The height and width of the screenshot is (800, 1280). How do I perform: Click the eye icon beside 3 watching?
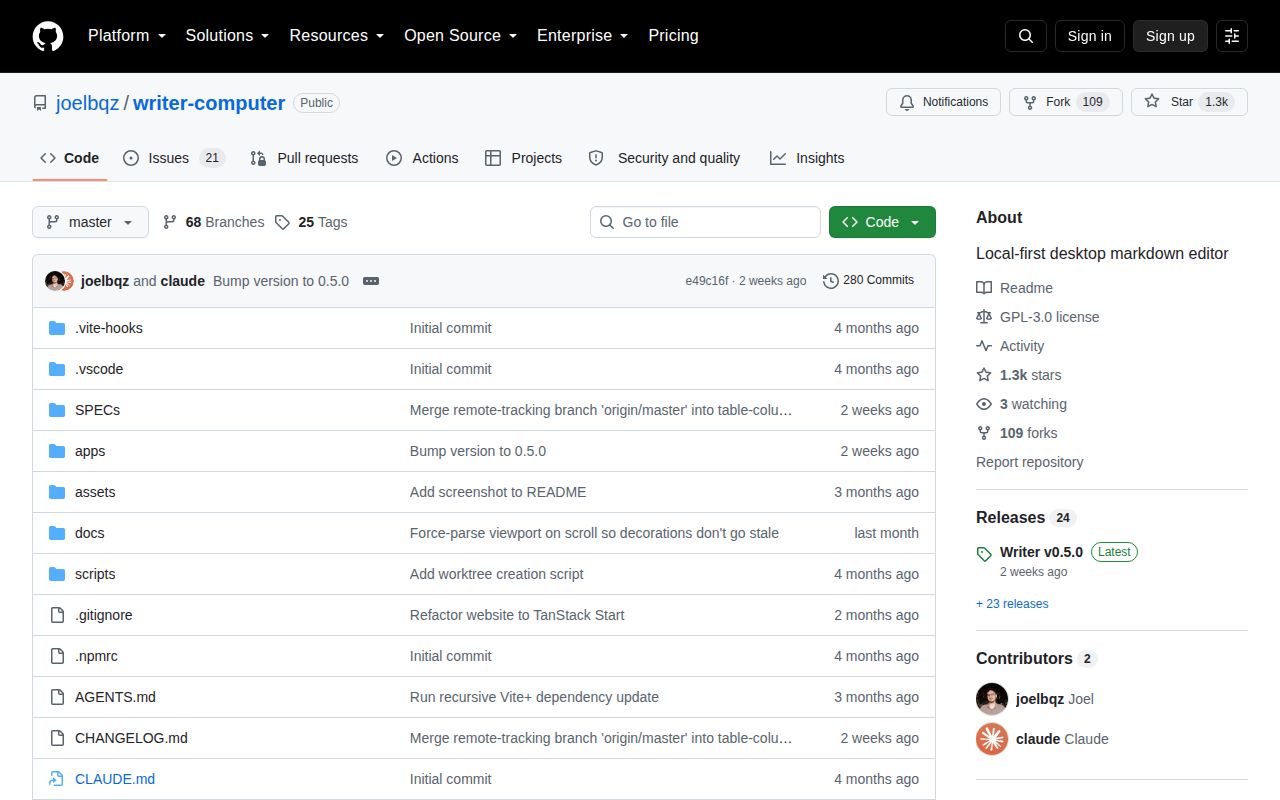coord(984,404)
